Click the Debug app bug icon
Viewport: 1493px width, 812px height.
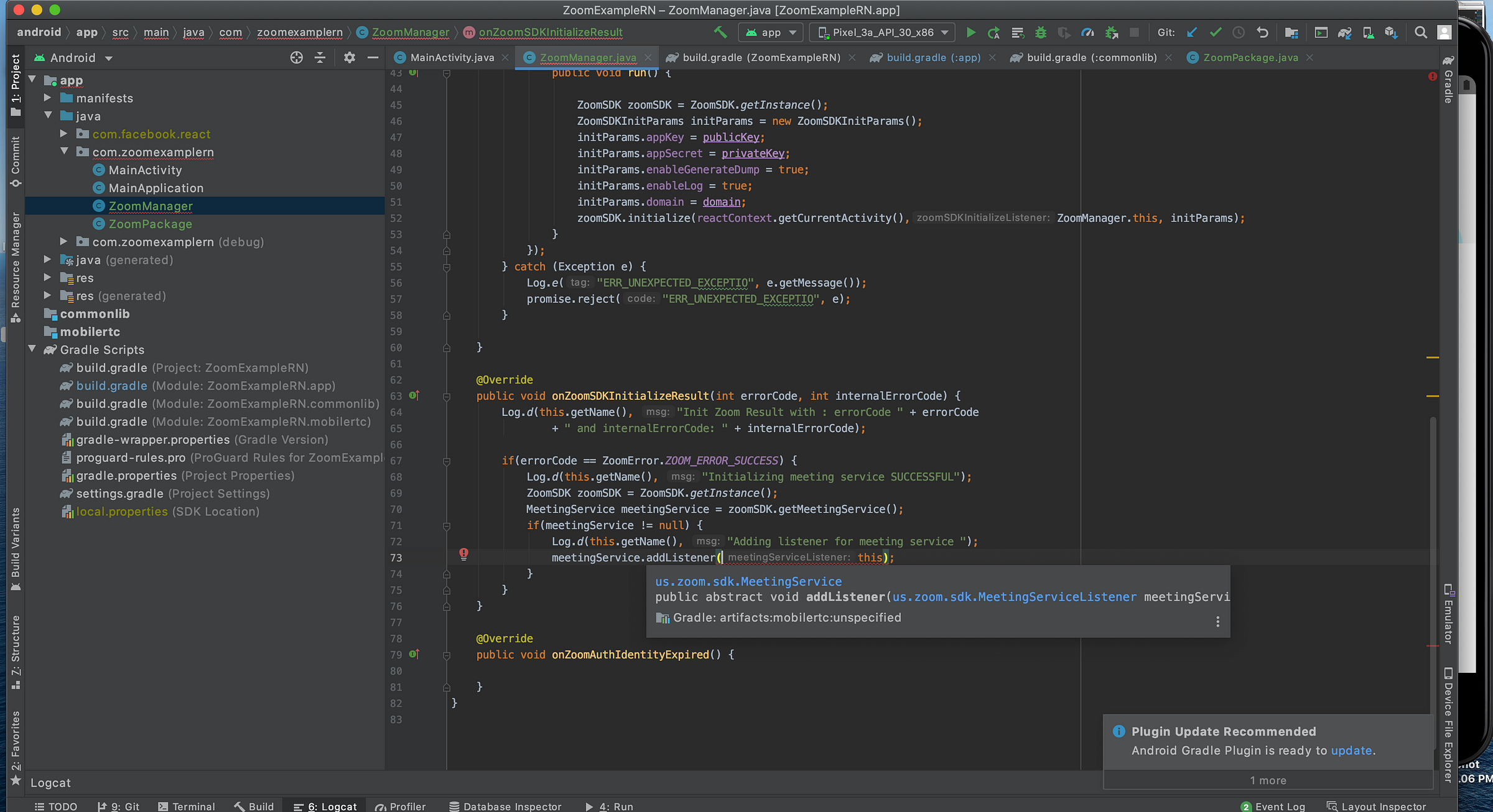1041,32
